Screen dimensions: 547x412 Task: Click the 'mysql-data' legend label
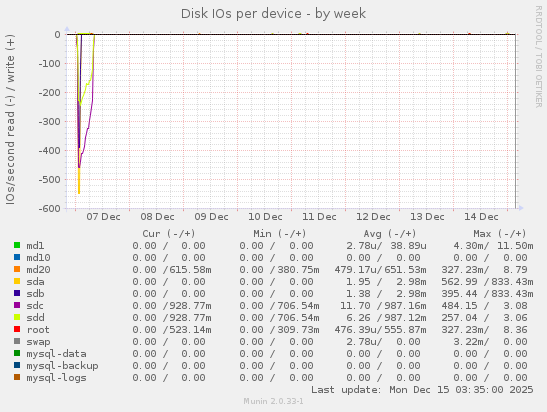(x=57, y=354)
